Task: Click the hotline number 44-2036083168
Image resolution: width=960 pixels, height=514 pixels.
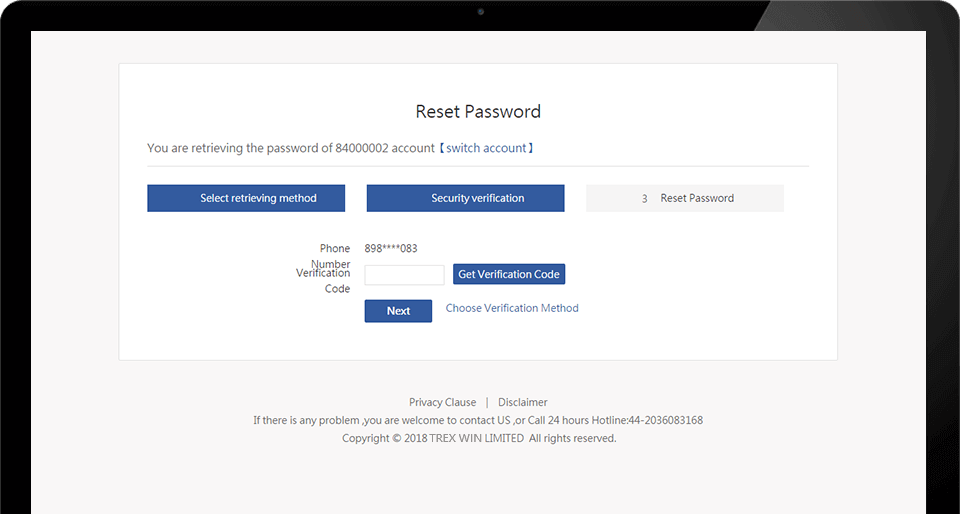Action: coord(666,420)
